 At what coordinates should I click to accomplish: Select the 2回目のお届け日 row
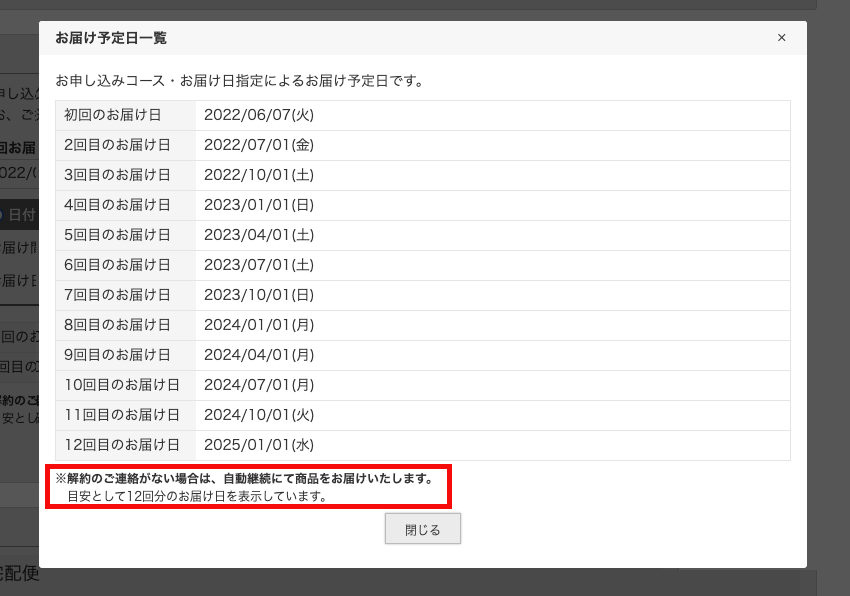[423, 145]
